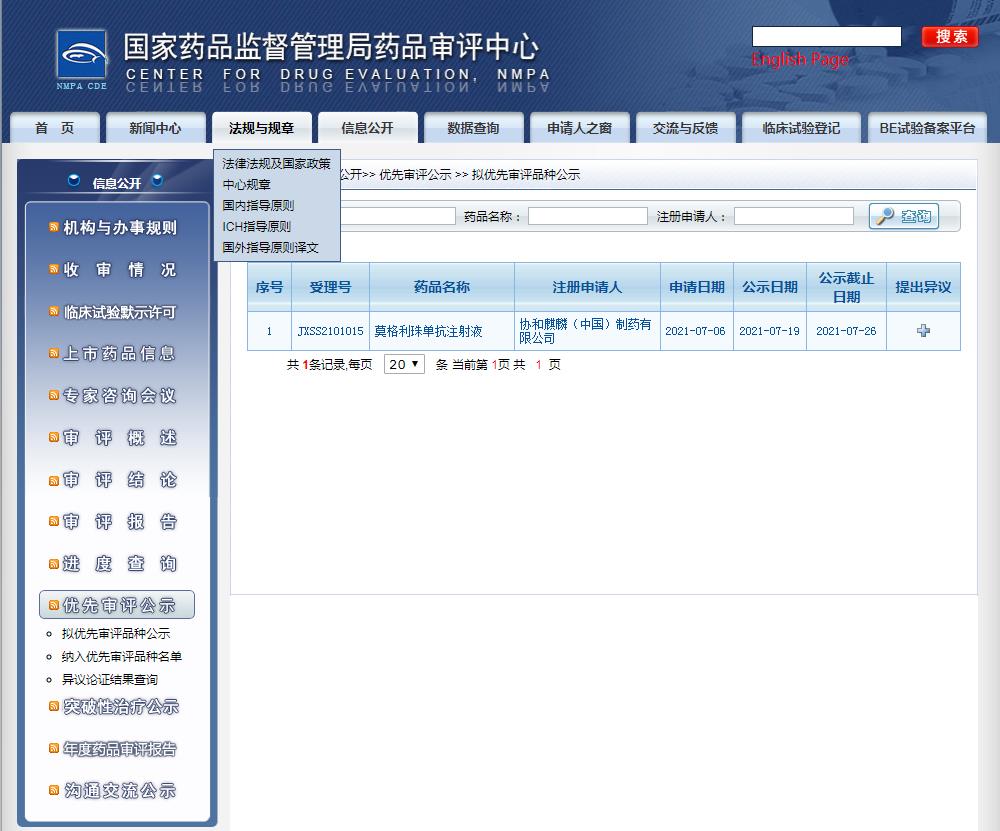The width and height of the screenshot is (1000, 831).
Task: Open 年度药品审评报告 sidebar item
Action: 120,749
